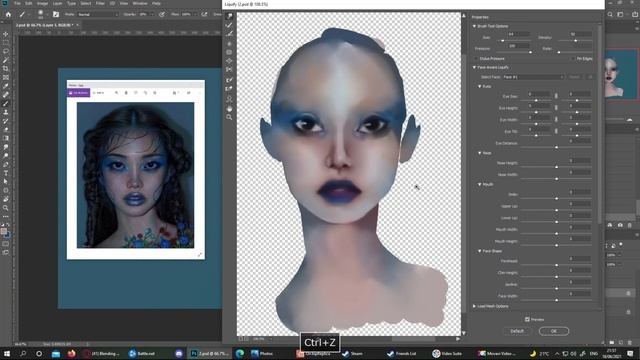Enable the Pin Edges checkbox

point(573,59)
